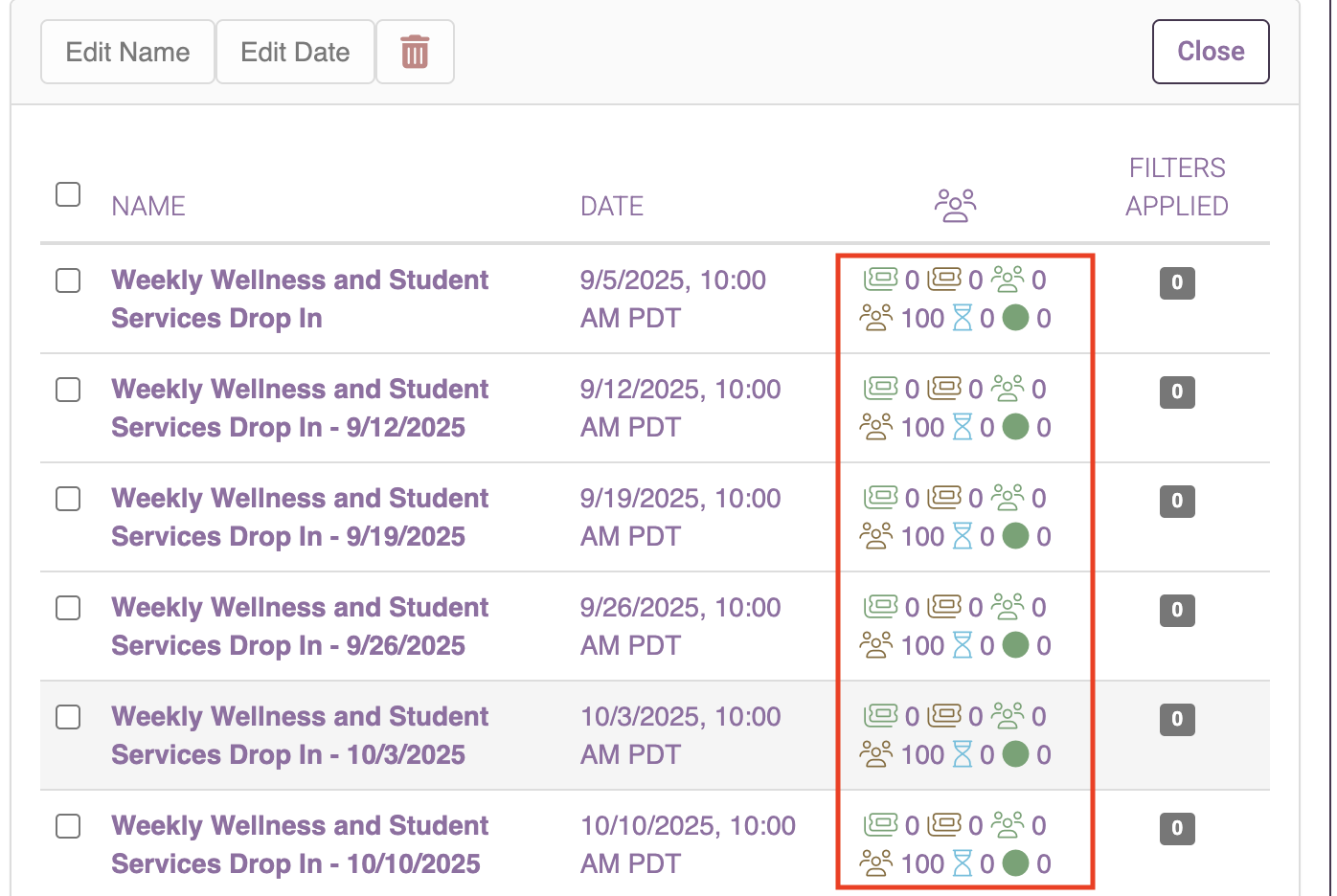The width and height of the screenshot is (1337, 896).
Task: Click hourglass icon in 9/19/2025 row
Action: tap(963, 536)
